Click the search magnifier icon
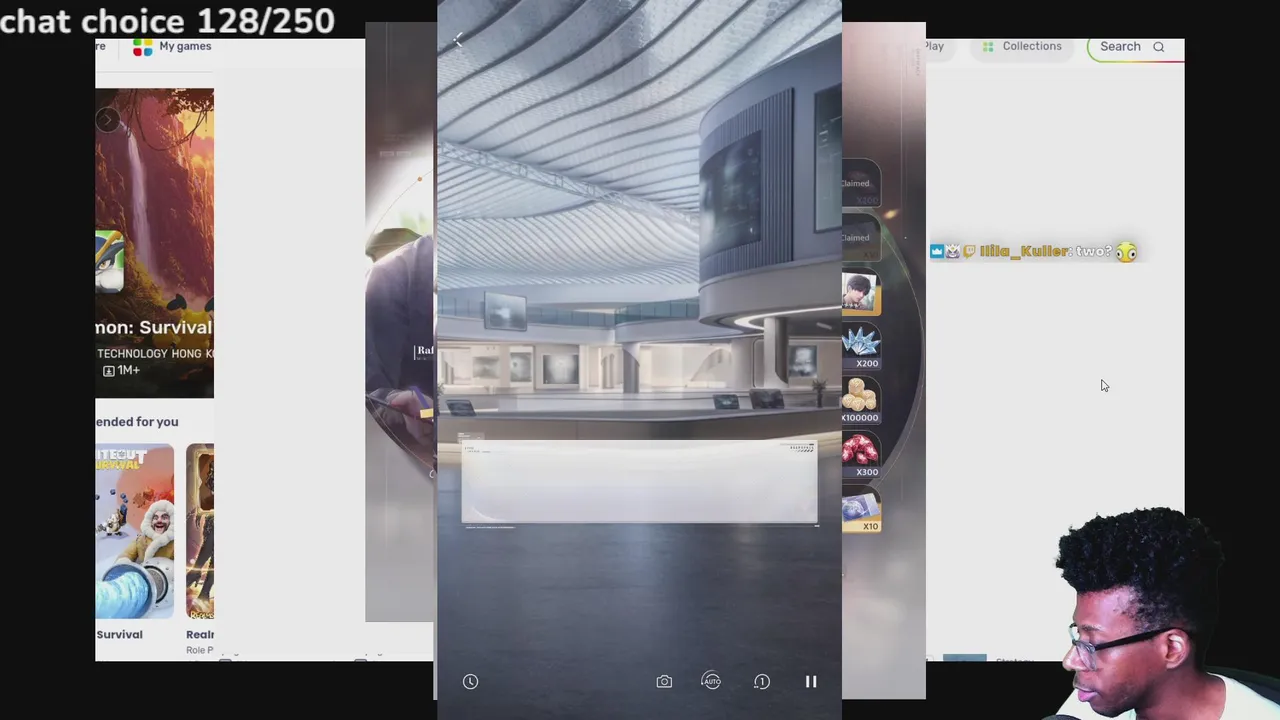1280x720 pixels. [1159, 47]
